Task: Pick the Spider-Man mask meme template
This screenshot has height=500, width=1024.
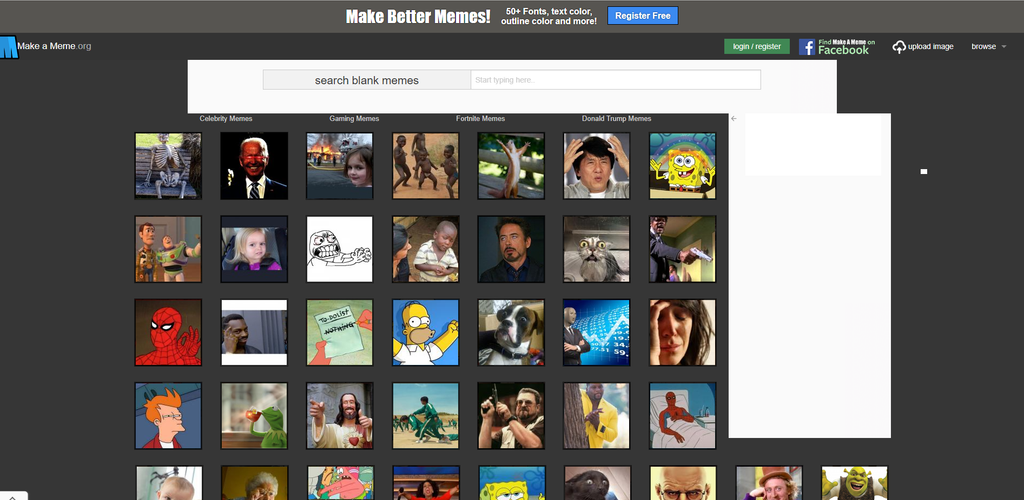Action: pyautogui.click(x=168, y=332)
